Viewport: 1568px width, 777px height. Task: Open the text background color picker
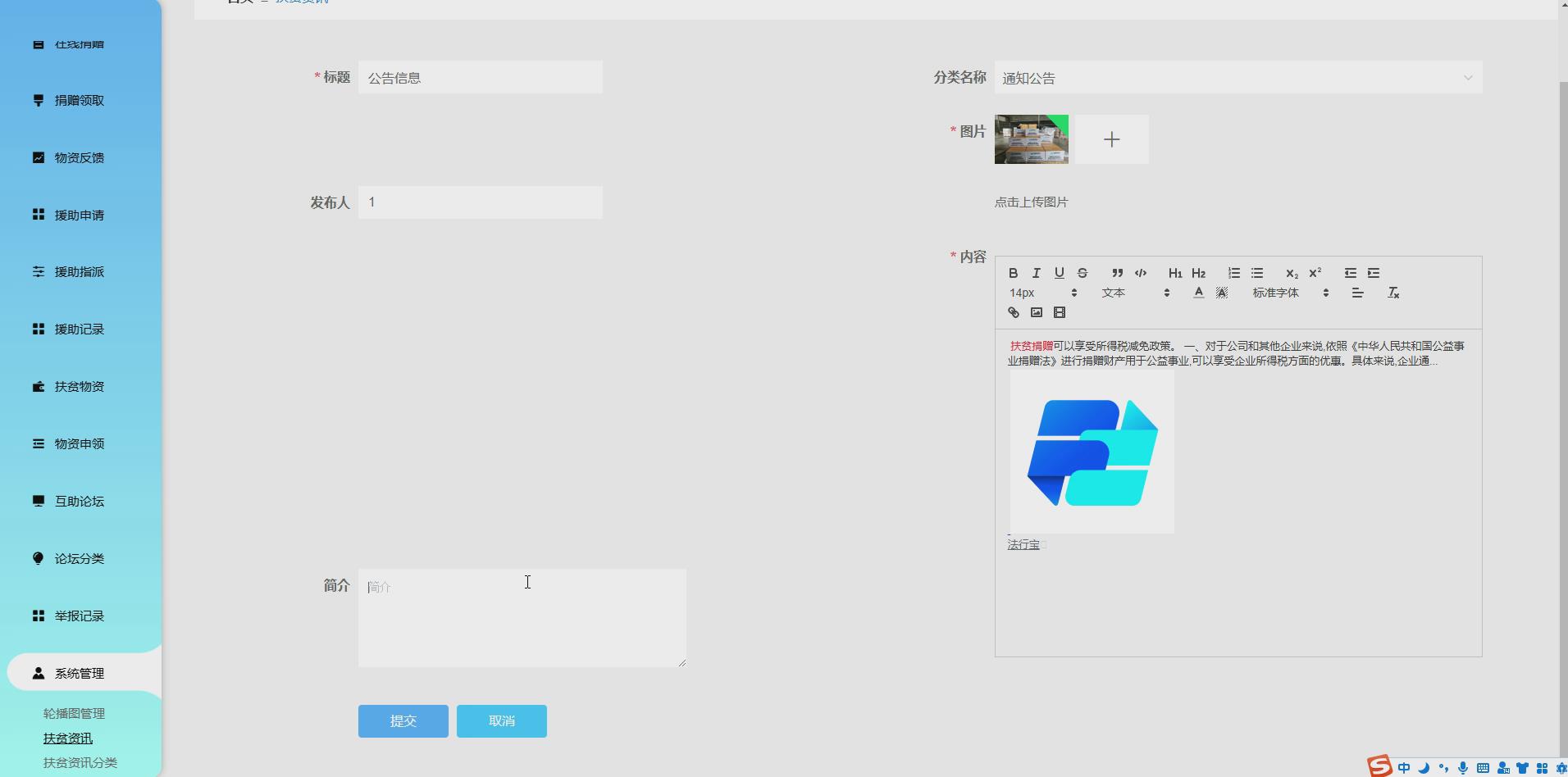1221,293
